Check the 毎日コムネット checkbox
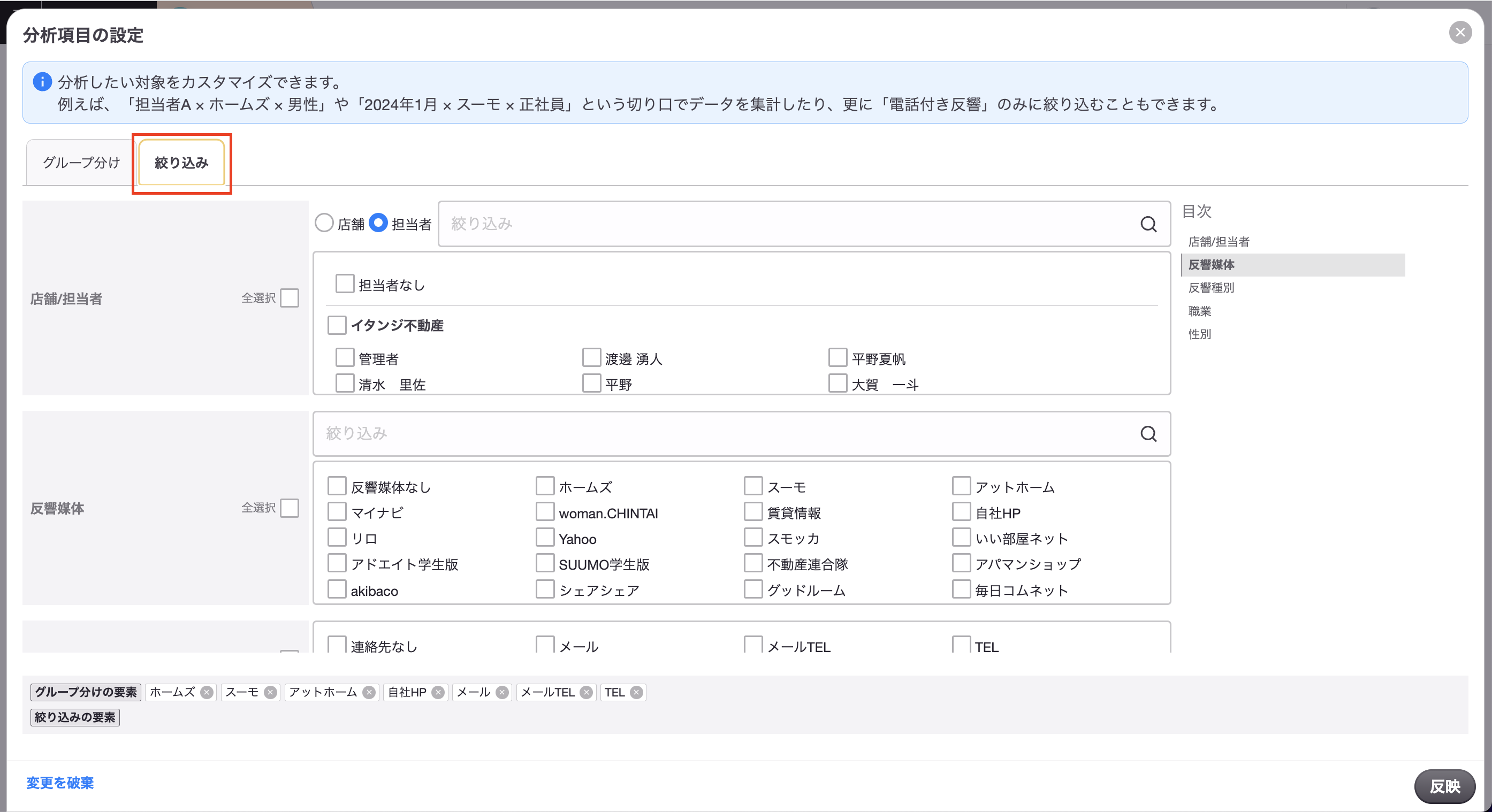 (x=962, y=589)
